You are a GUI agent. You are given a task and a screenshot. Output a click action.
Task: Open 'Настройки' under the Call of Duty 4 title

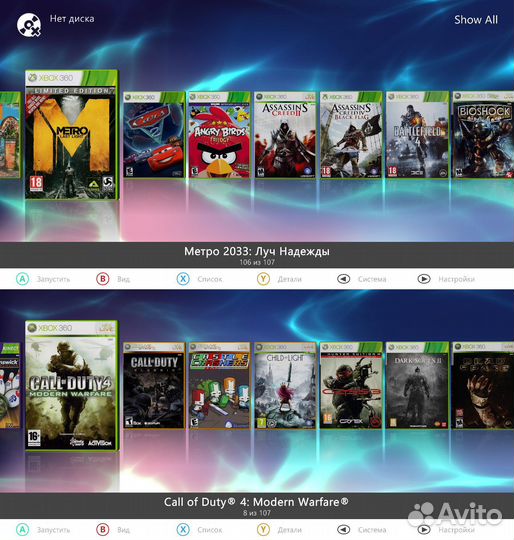(x=446, y=530)
